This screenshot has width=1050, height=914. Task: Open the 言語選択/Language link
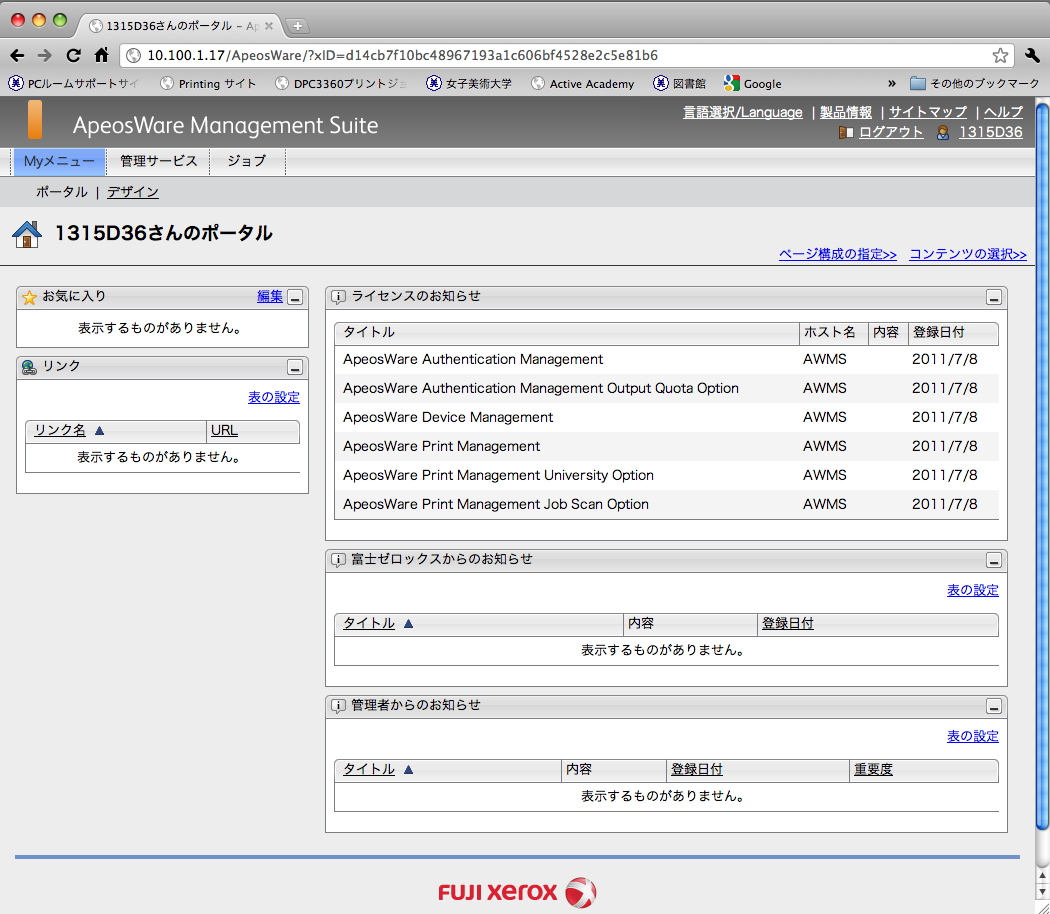click(x=742, y=112)
